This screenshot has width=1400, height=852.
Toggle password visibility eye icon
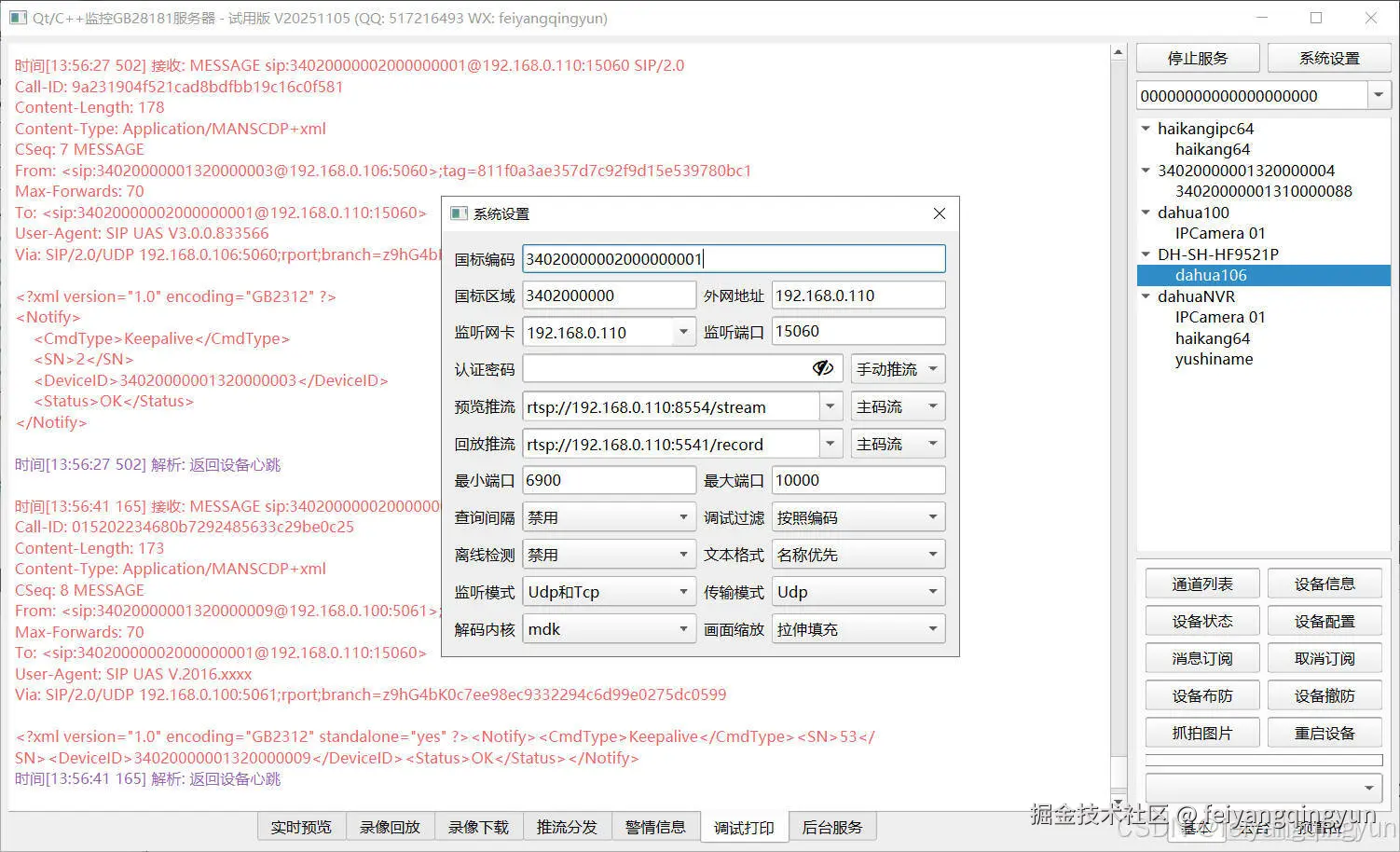point(822,368)
